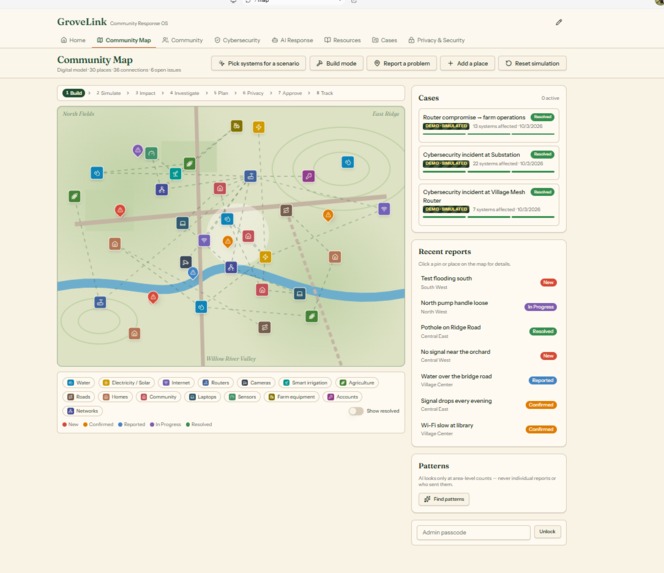Toggle the Internet filter chip

tap(177, 383)
